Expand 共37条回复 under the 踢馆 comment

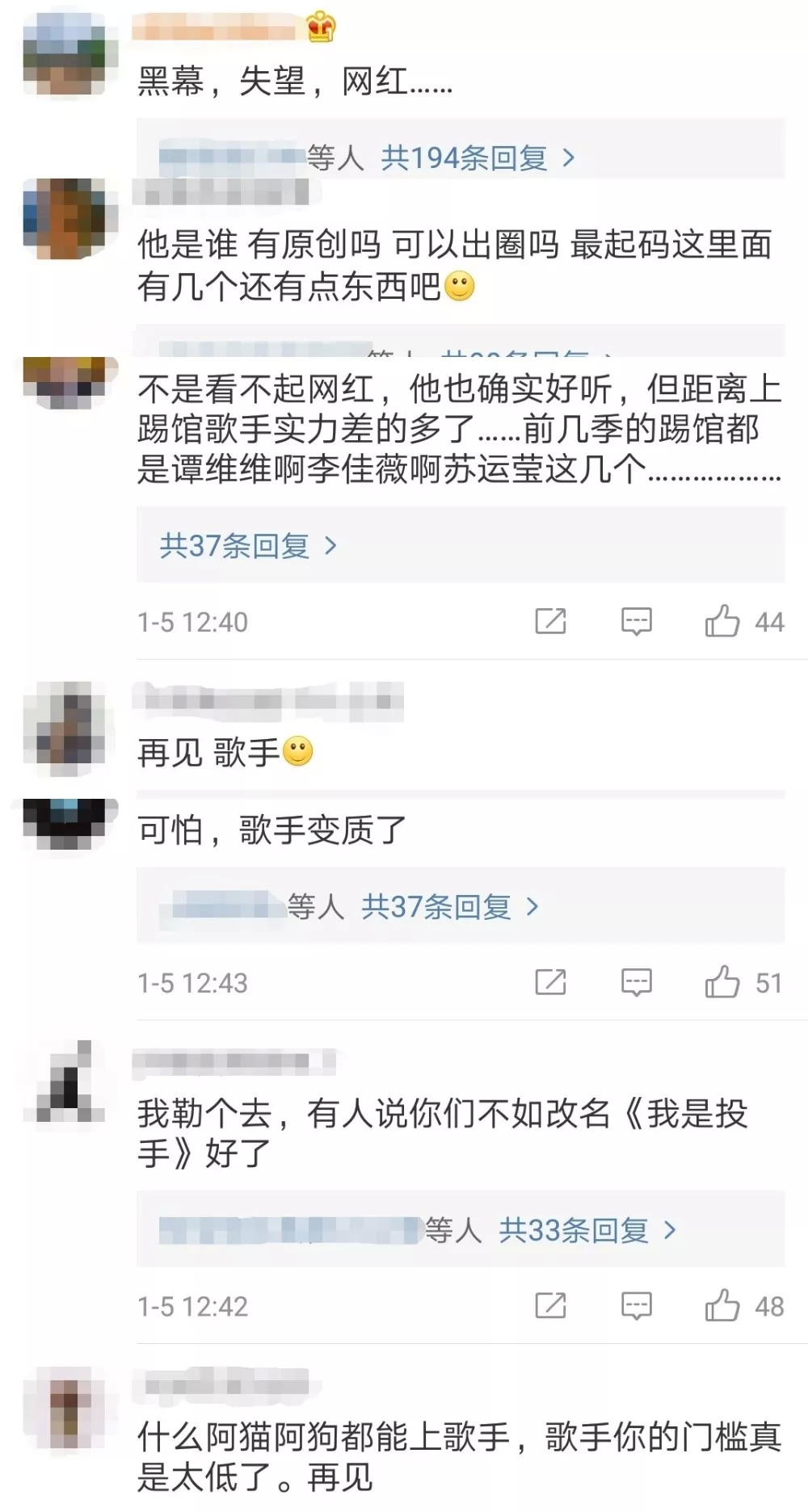point(248,546)
